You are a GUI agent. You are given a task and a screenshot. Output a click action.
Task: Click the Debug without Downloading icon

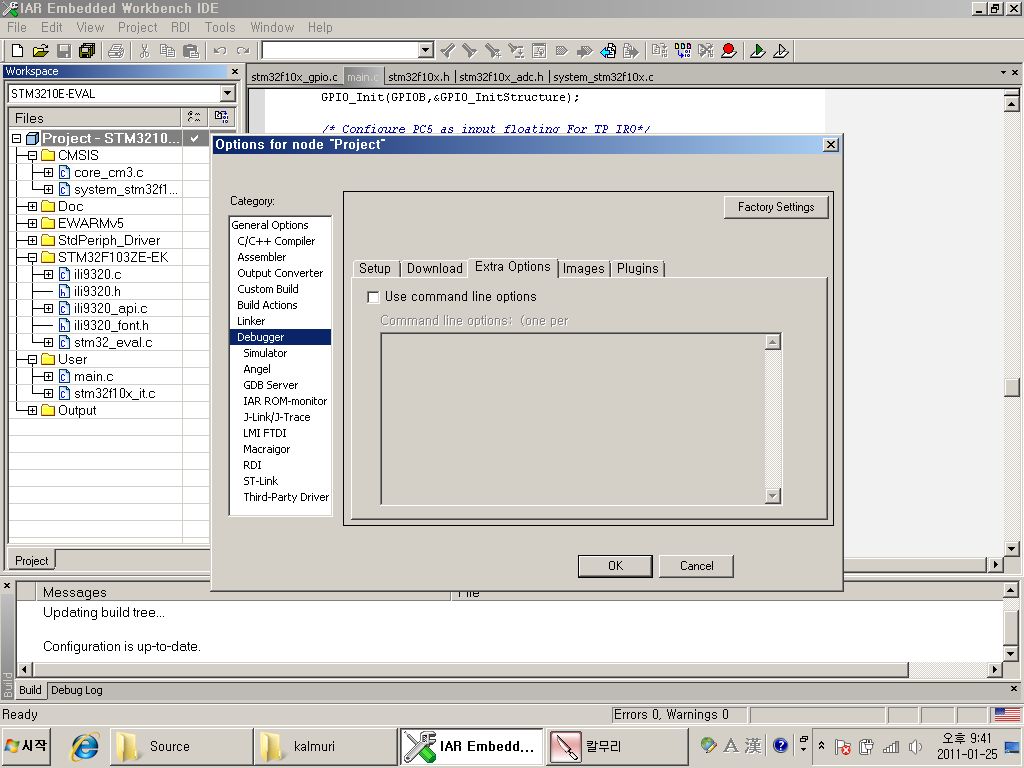(x=781, y=50)
